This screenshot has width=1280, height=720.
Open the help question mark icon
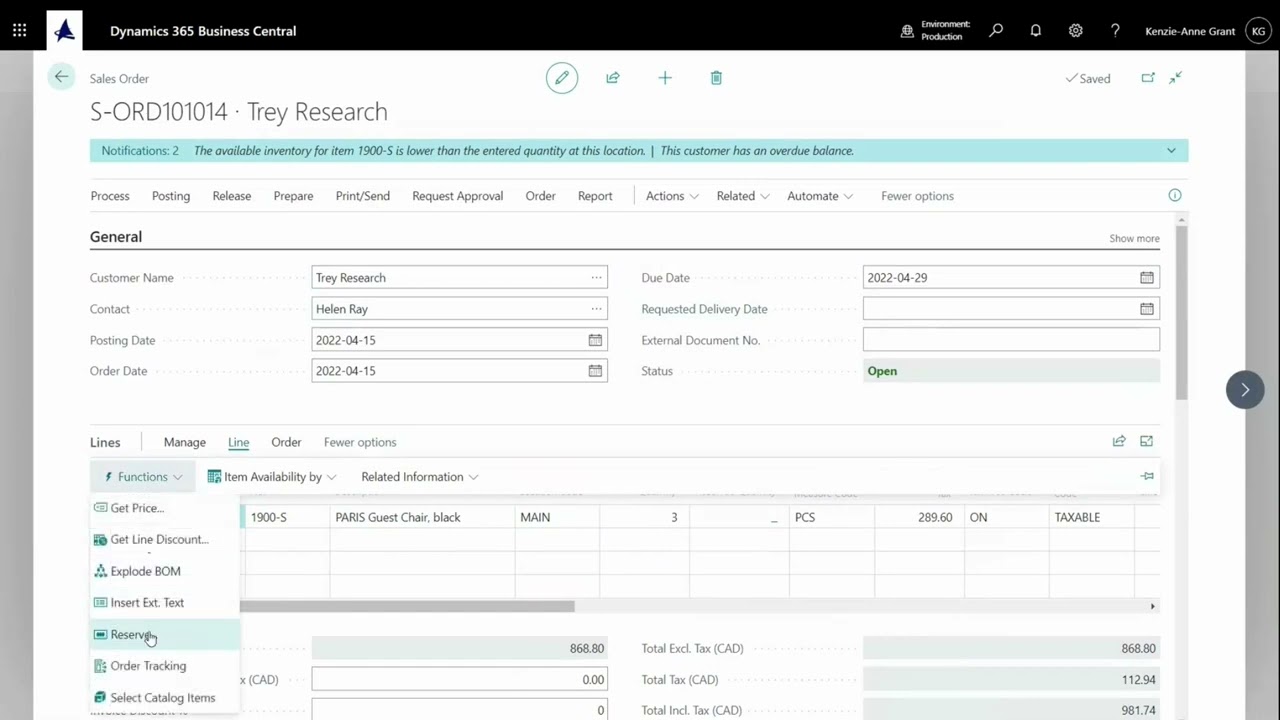[1115, 31]
